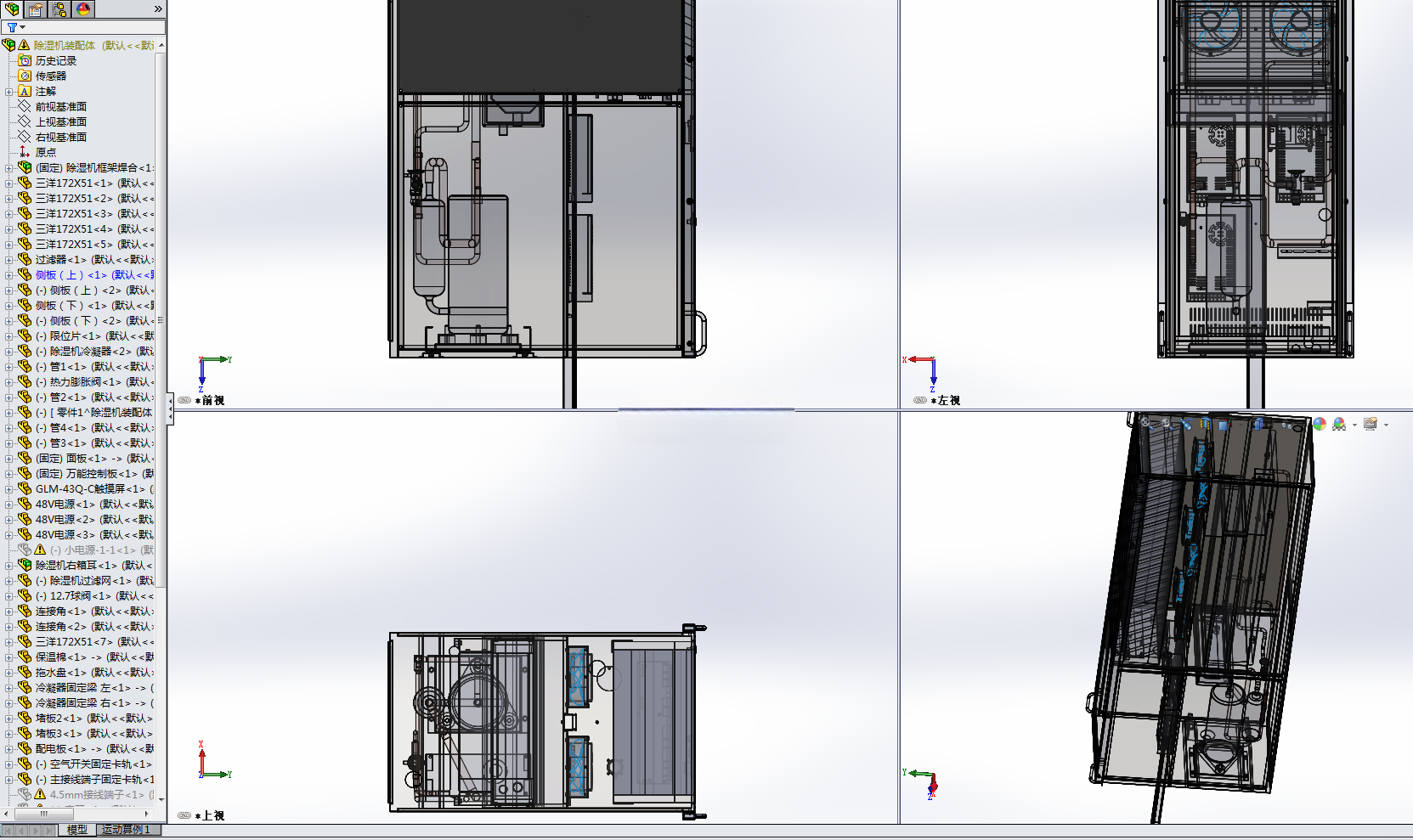The width and height of the screenshot is (1413, 840).
Task: Open View Settings monitor icon
Action: pyautogui.click(x=1370, y=424)
